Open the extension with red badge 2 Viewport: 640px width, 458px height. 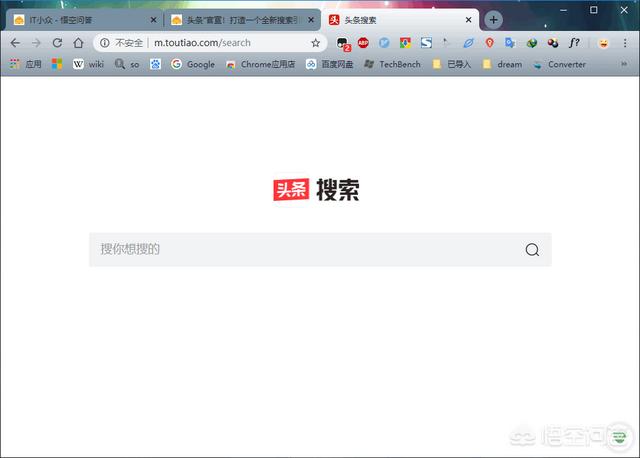(x=343, y=44)
